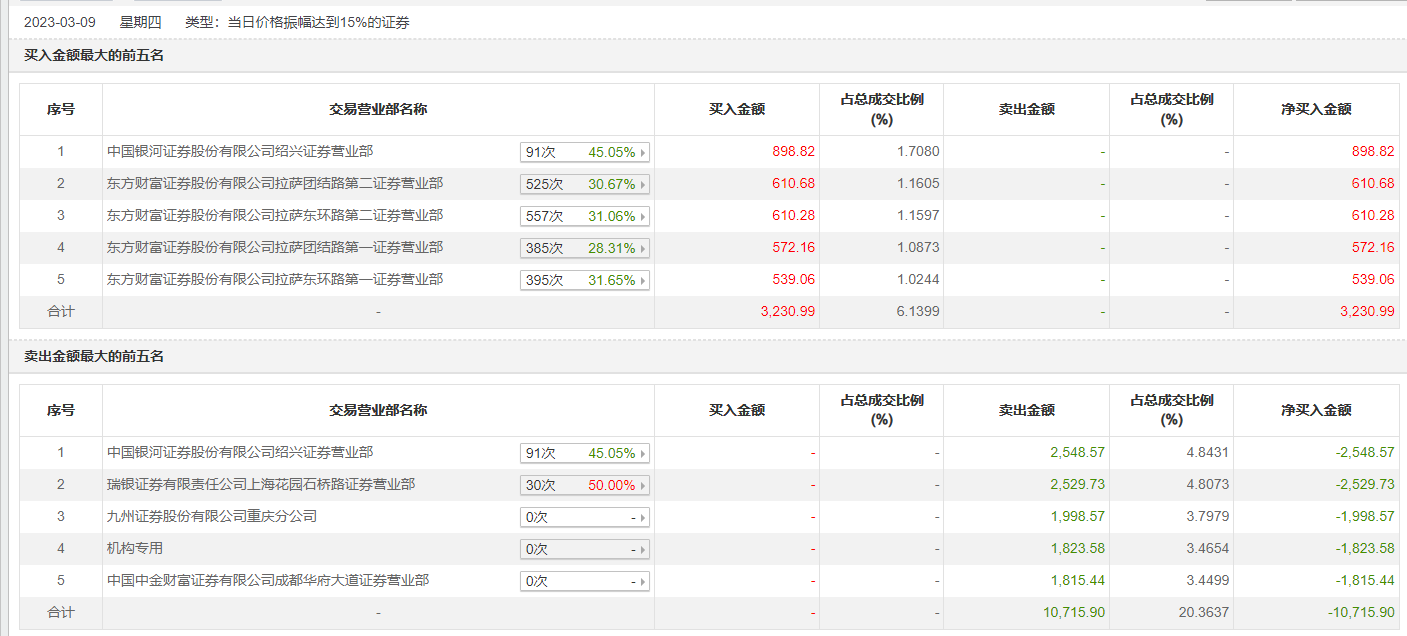Click the 机构专用 seat name
This screenshot has width=1407, height=636.
point(135,548)
